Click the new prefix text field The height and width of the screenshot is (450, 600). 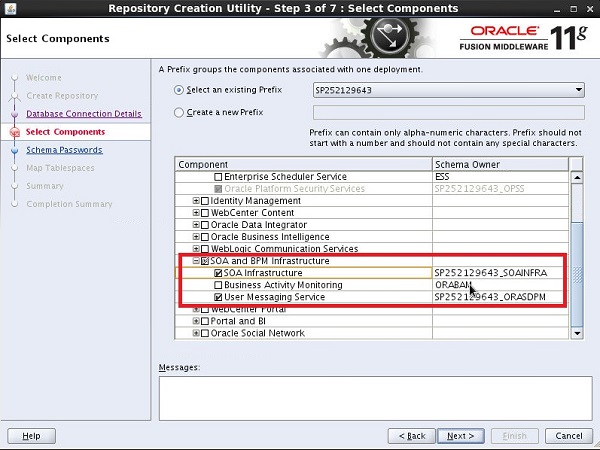point(448,112)
